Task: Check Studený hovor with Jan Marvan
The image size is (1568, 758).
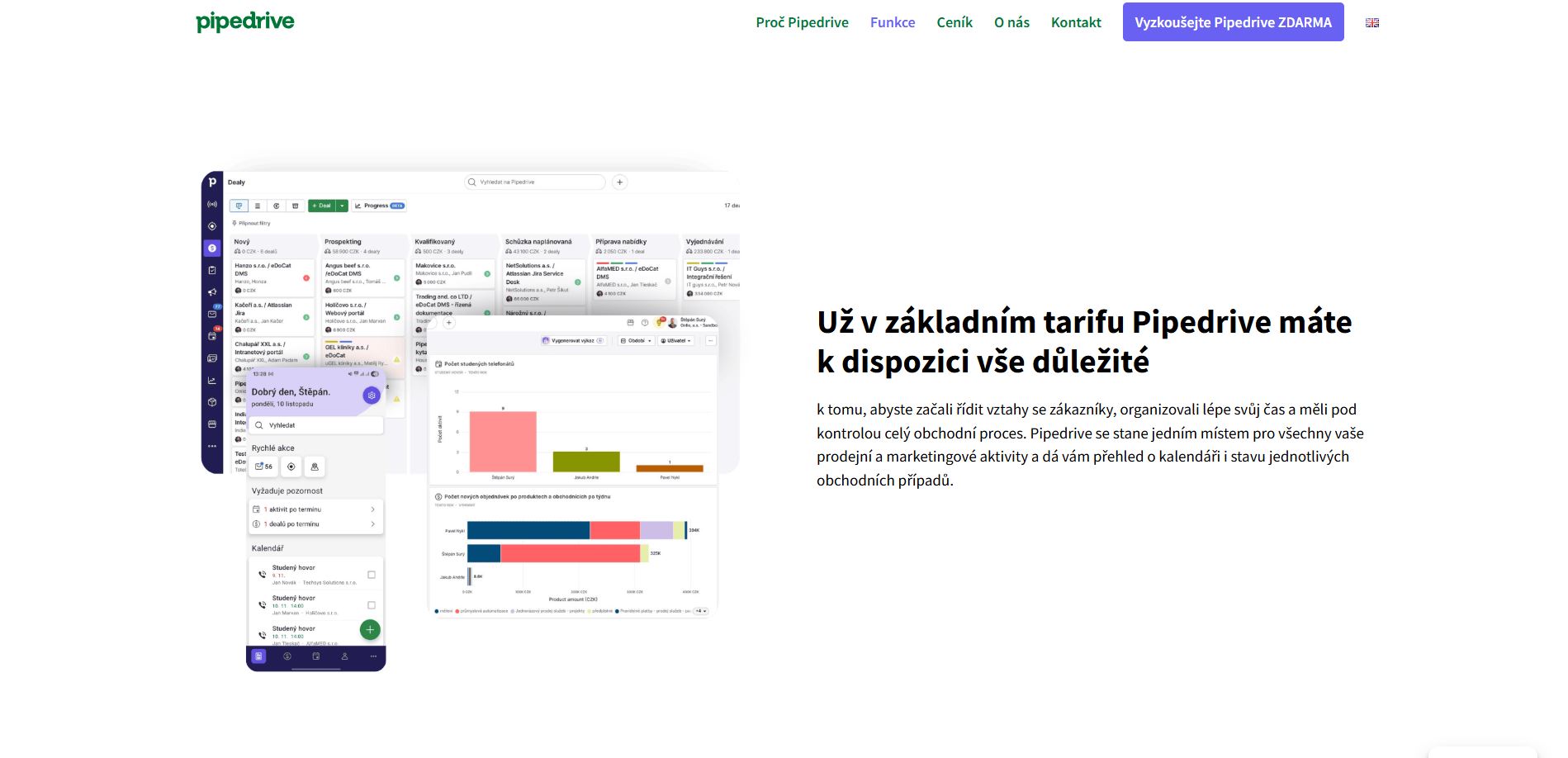Action: [x=372, y=605]
